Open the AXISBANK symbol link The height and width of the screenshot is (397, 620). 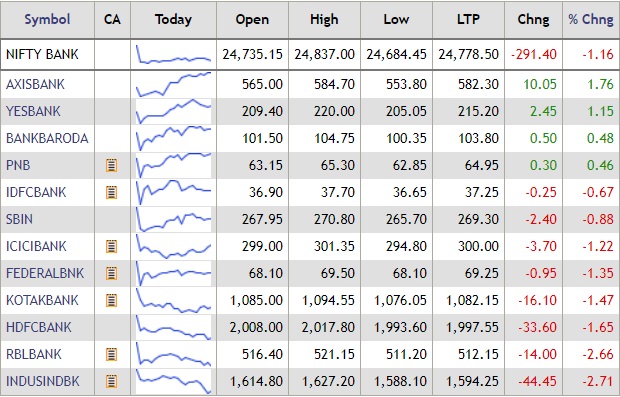pos(35,84)
